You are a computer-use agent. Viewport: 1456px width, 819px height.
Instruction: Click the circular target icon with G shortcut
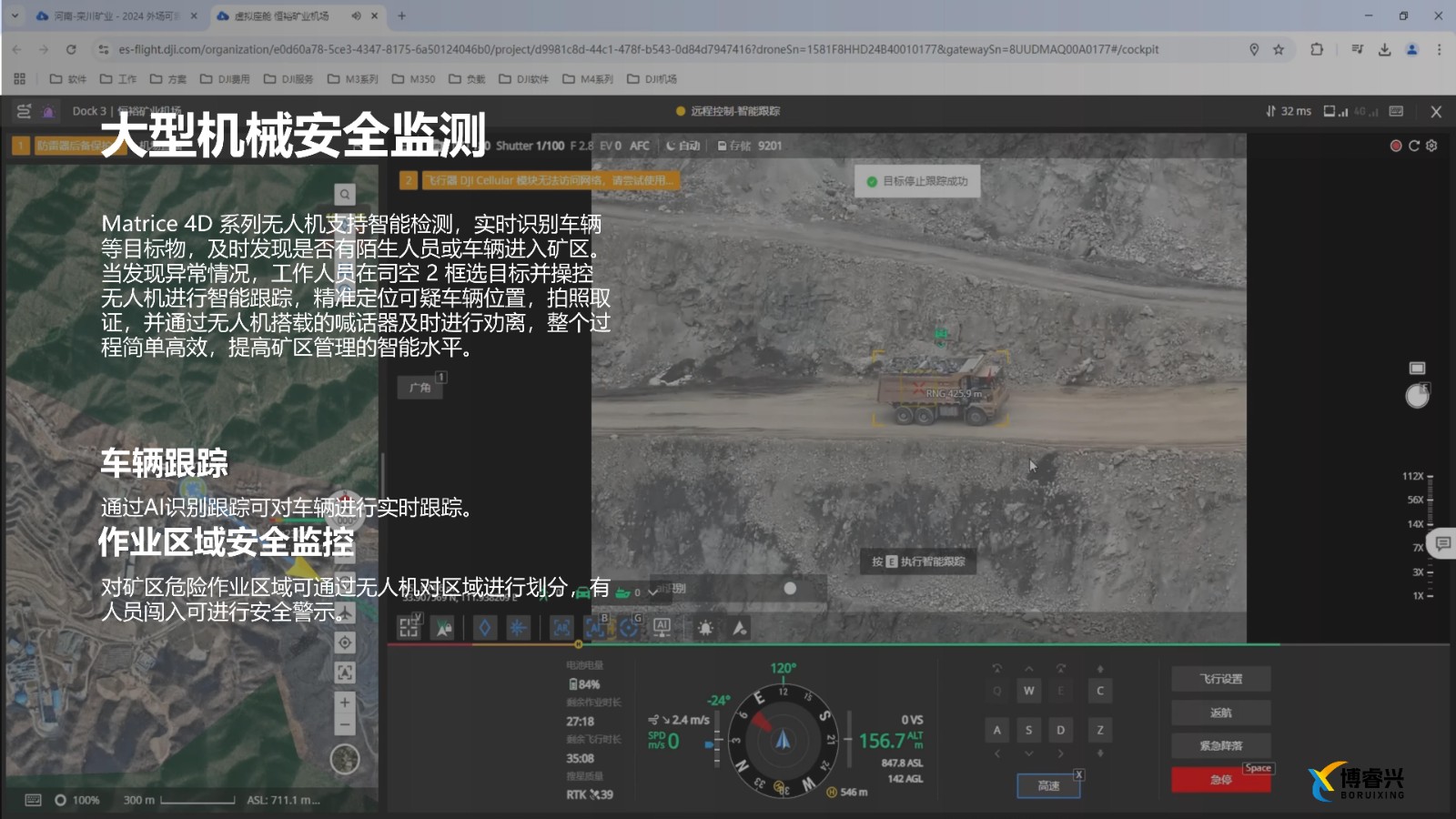click(629, 627)
